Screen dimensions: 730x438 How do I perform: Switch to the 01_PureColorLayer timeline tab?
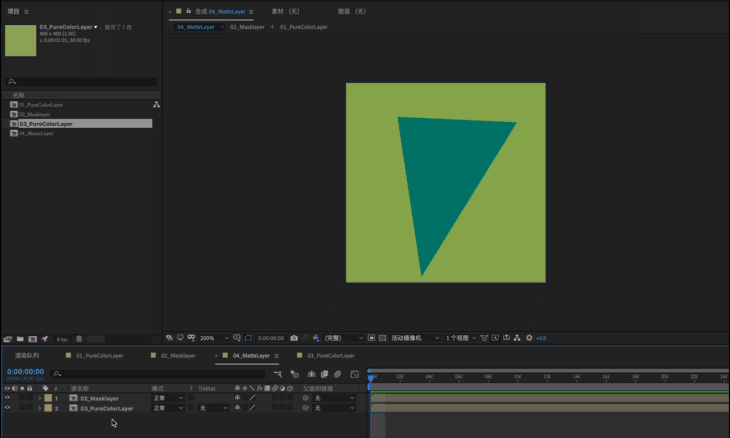point(100,356)
